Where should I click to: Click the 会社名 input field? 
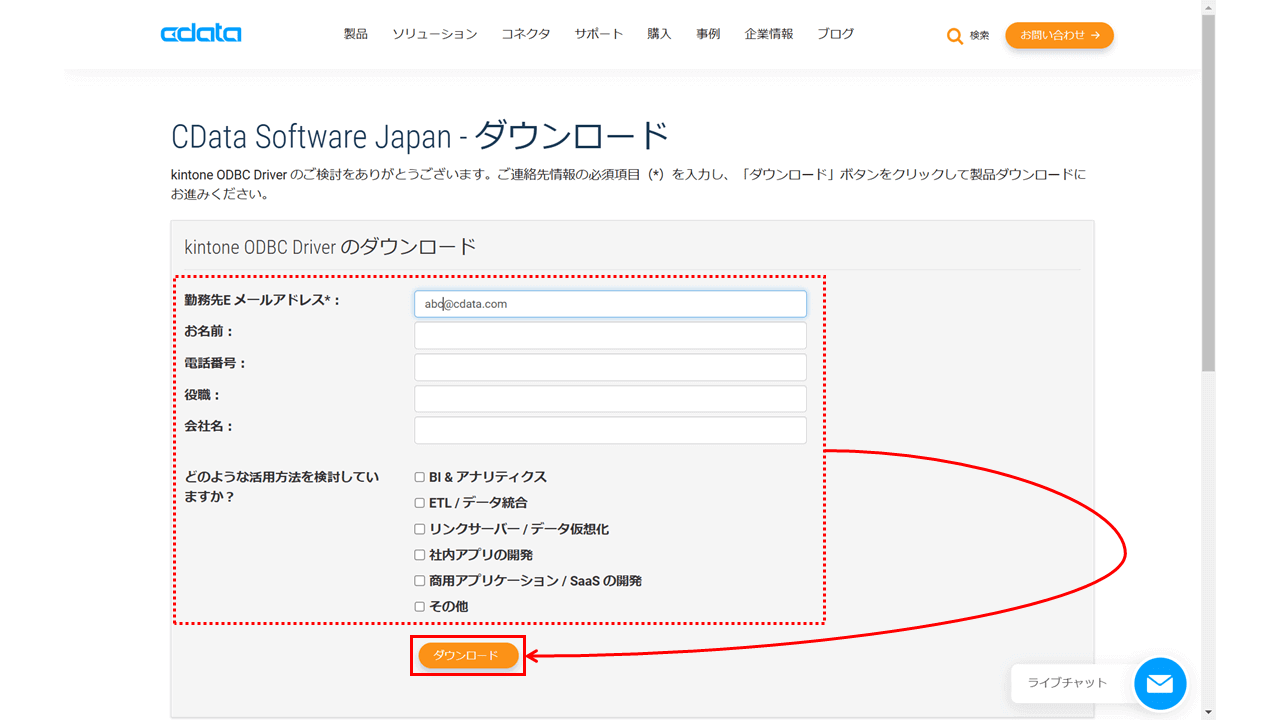click(610, 430)
